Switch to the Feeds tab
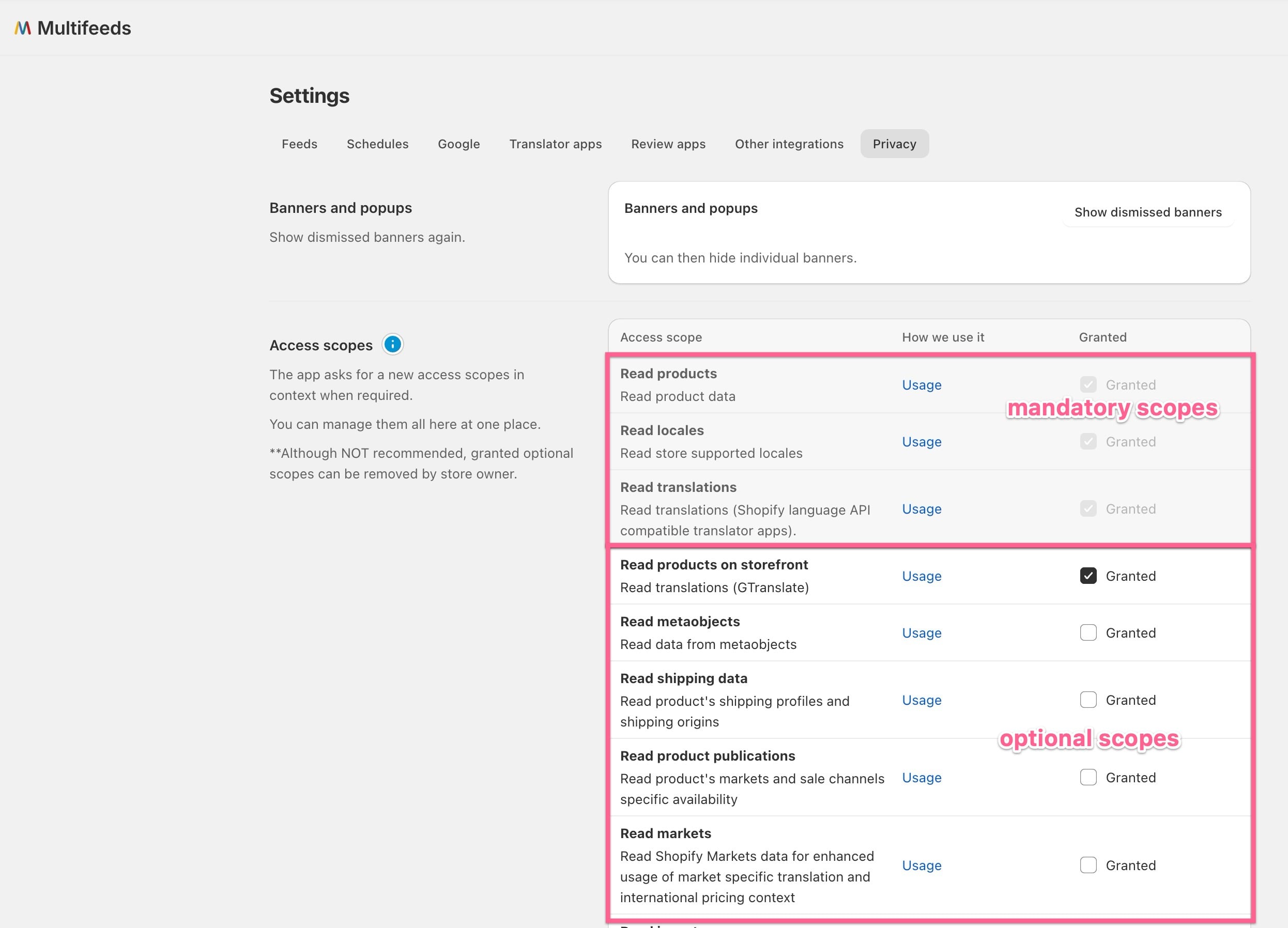Image resolution: width=1288 pixels, height=928 pixels. click(299, 144)
